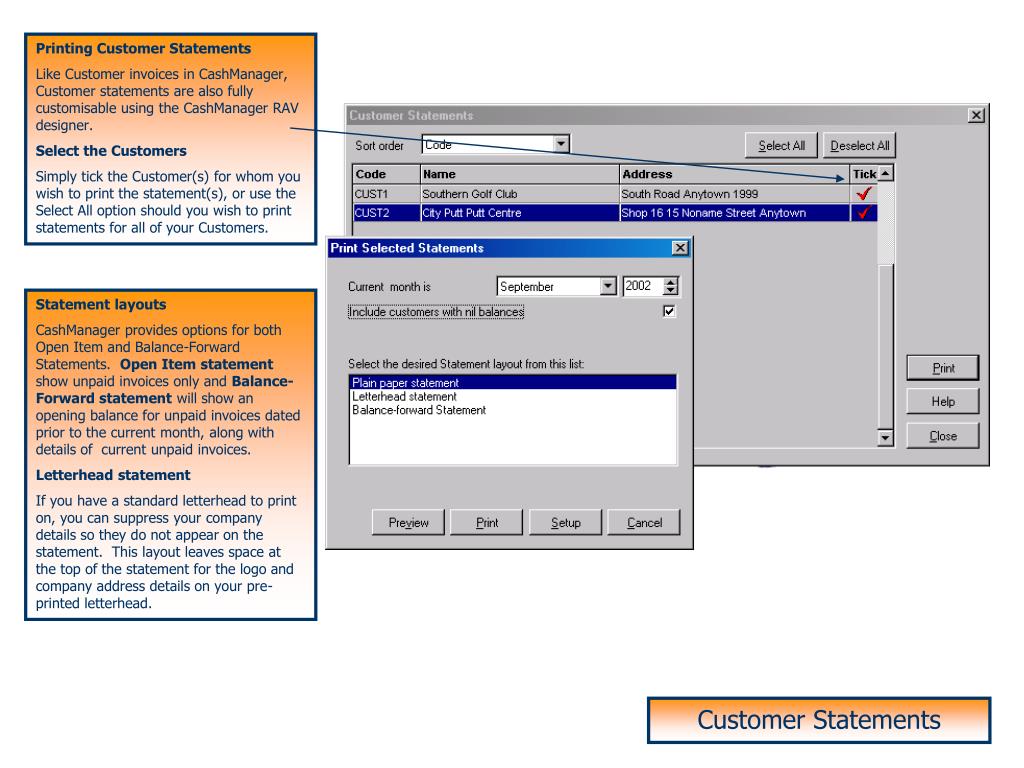Cancel the Print Selected Statements dialog
The image size is (1024, 768).
[644, 522]
